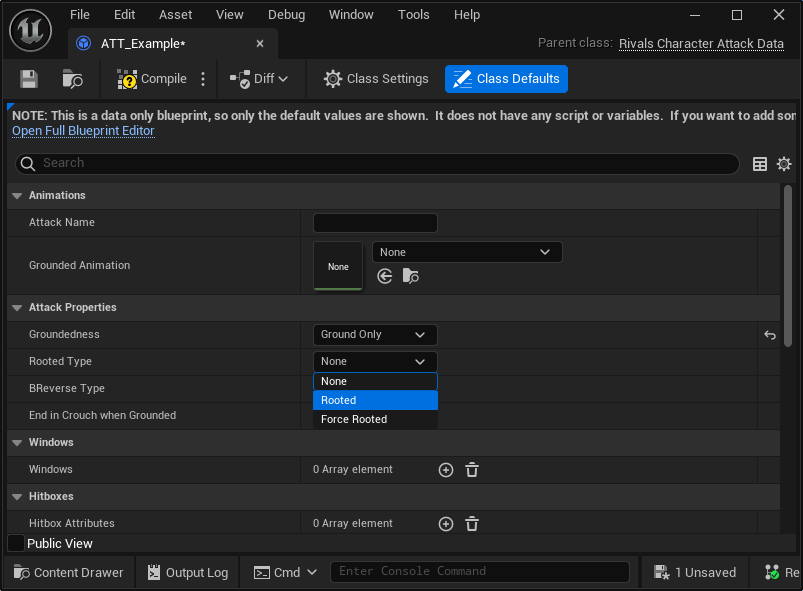Open compile options three-dot menu
The image size is (803, 591).
pos(203,79)
